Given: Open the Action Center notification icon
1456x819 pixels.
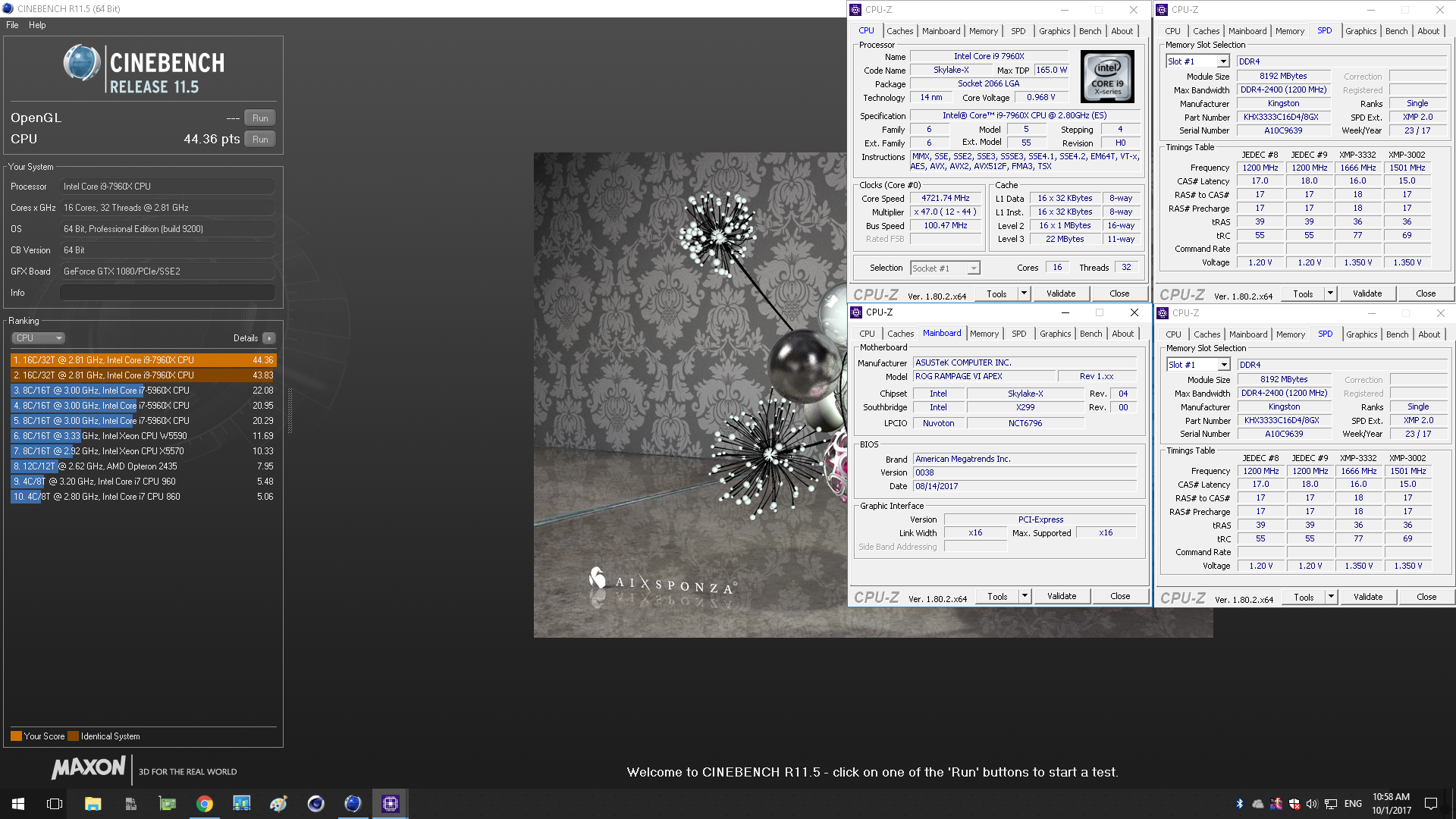Looking at the screenshot, I should click(1431, 804).
